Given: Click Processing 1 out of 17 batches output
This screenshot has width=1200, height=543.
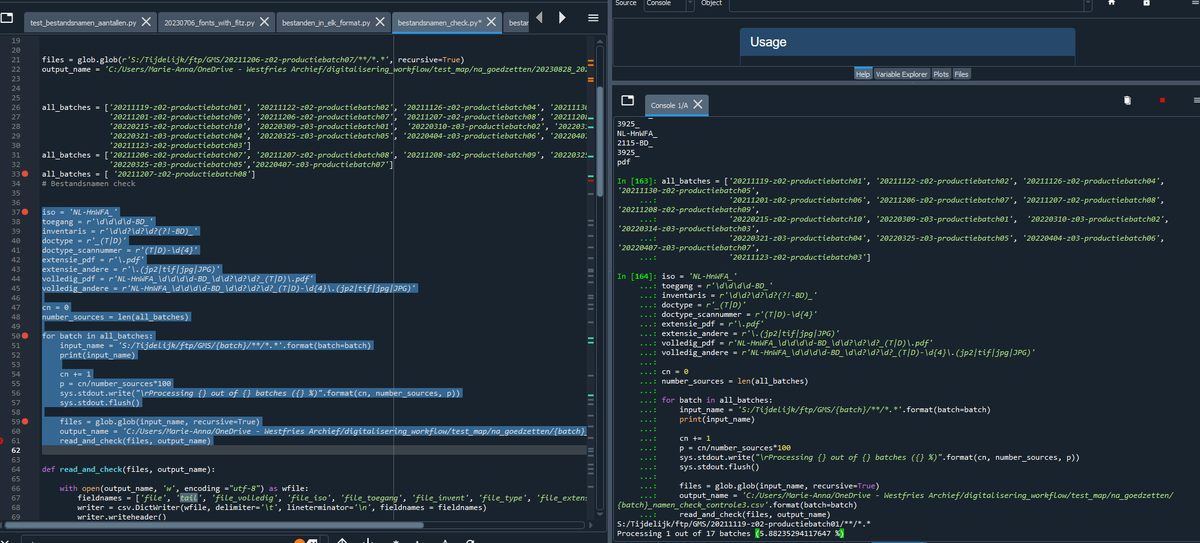Looking at the screenshot, I should (x=732, y=533).
